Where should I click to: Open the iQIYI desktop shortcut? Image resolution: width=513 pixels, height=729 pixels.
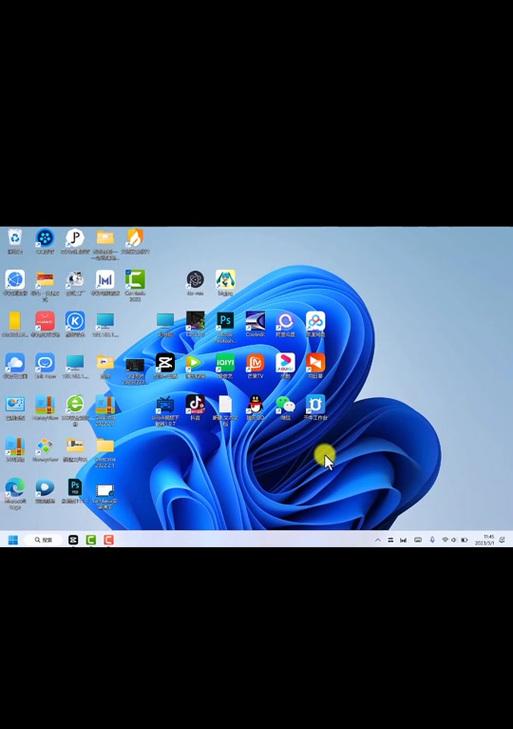pos(225,363)
